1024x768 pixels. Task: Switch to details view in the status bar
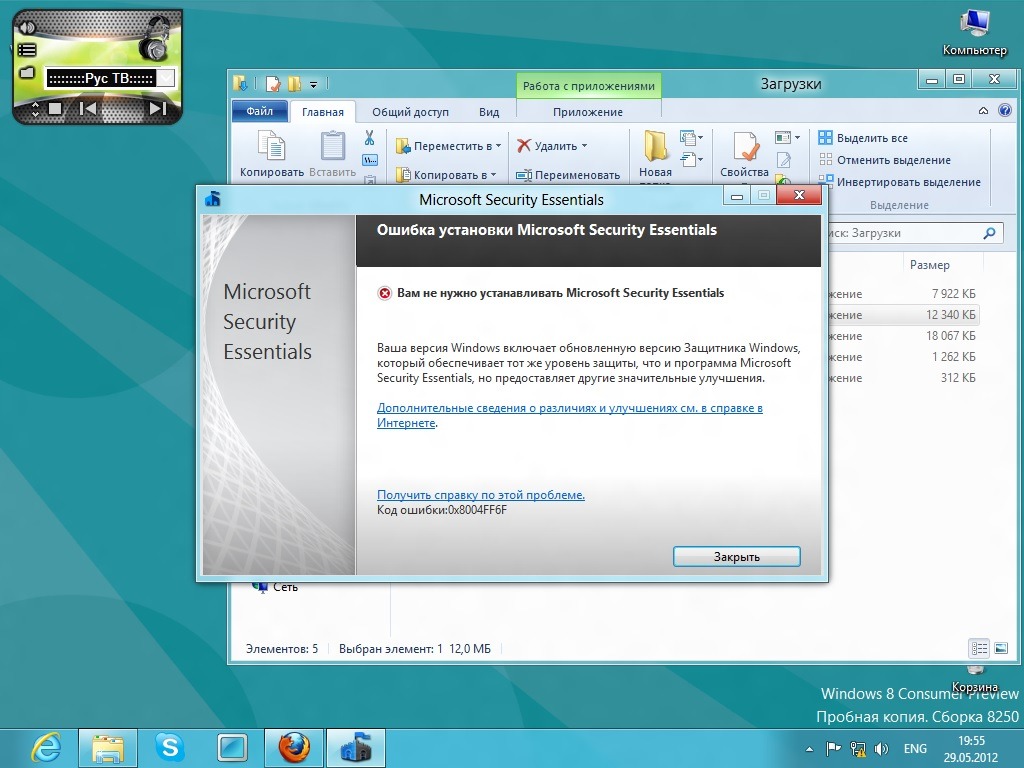click(979, 648)
